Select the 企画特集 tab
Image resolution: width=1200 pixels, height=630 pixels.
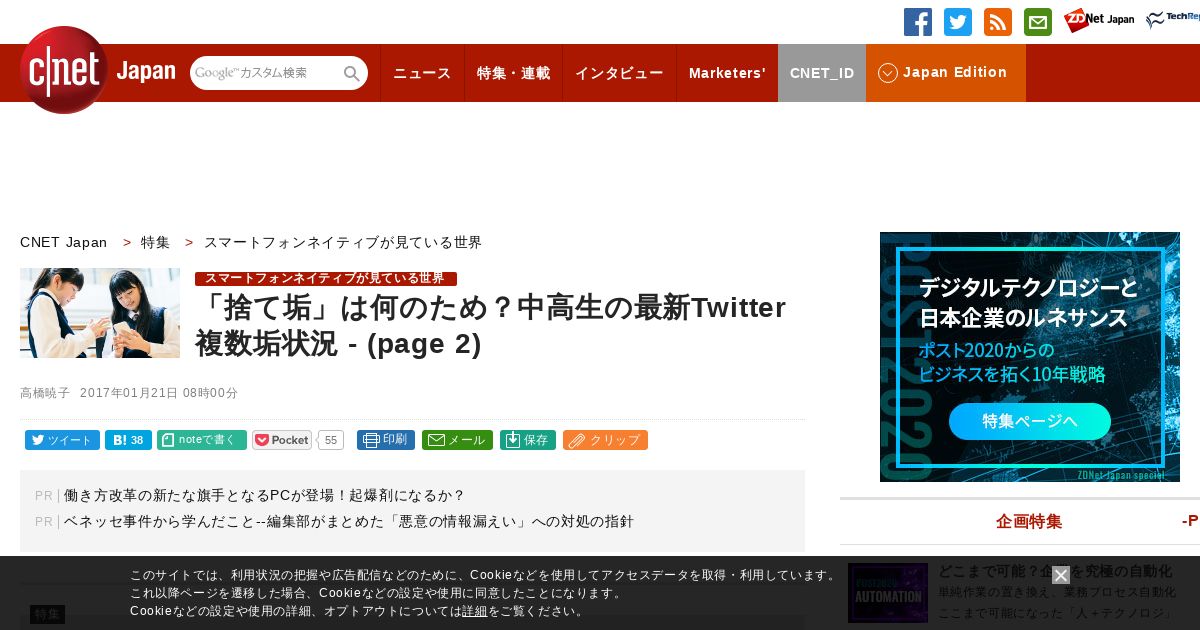1029,521
